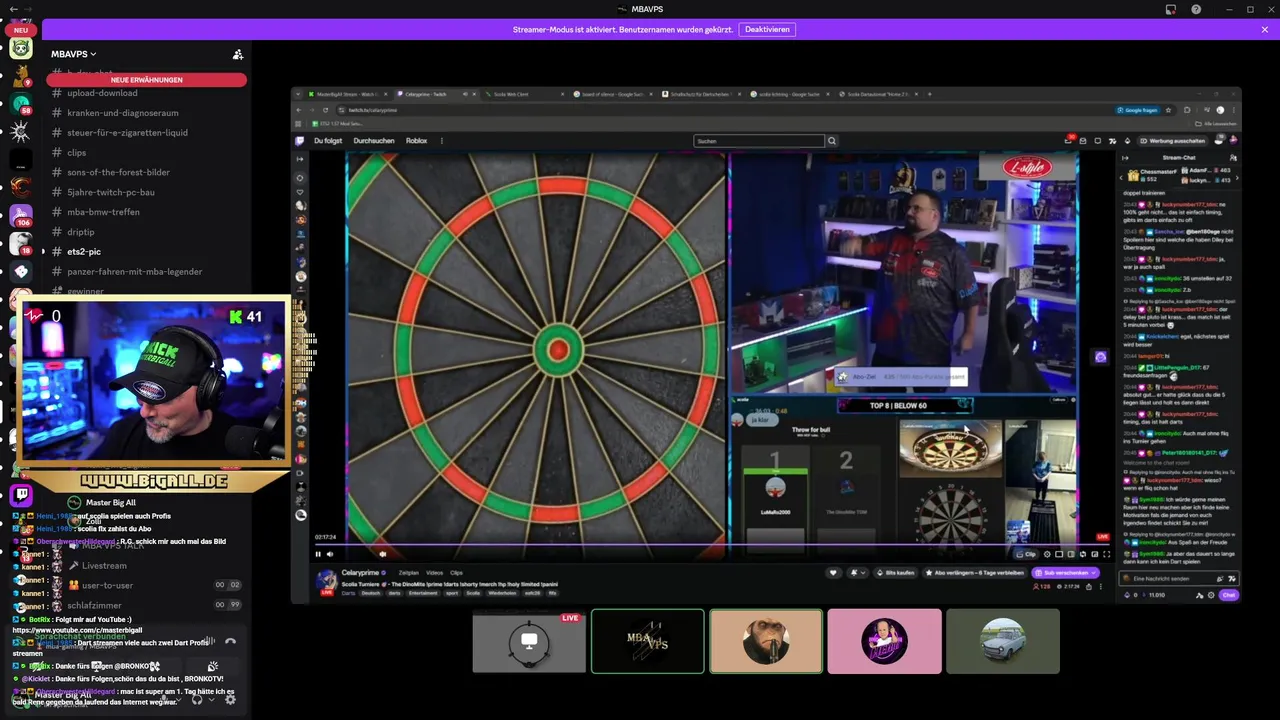Click Deaktivieren in streamer mode banner
The image size is (1280, 720).
tap(767, 30)
